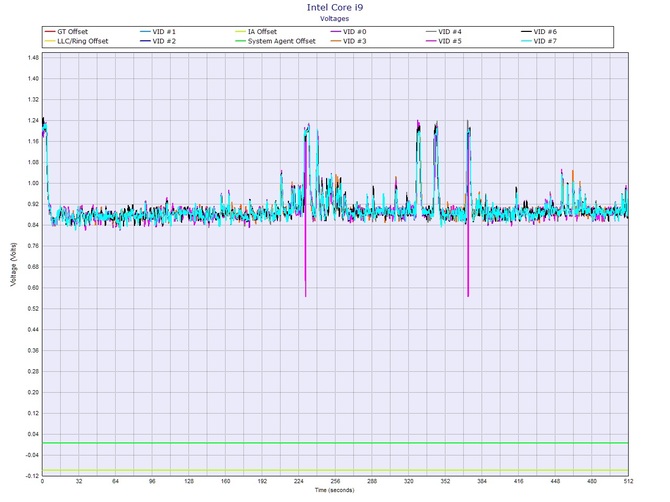Click the VID #0 legend label

tap(355, 32)
